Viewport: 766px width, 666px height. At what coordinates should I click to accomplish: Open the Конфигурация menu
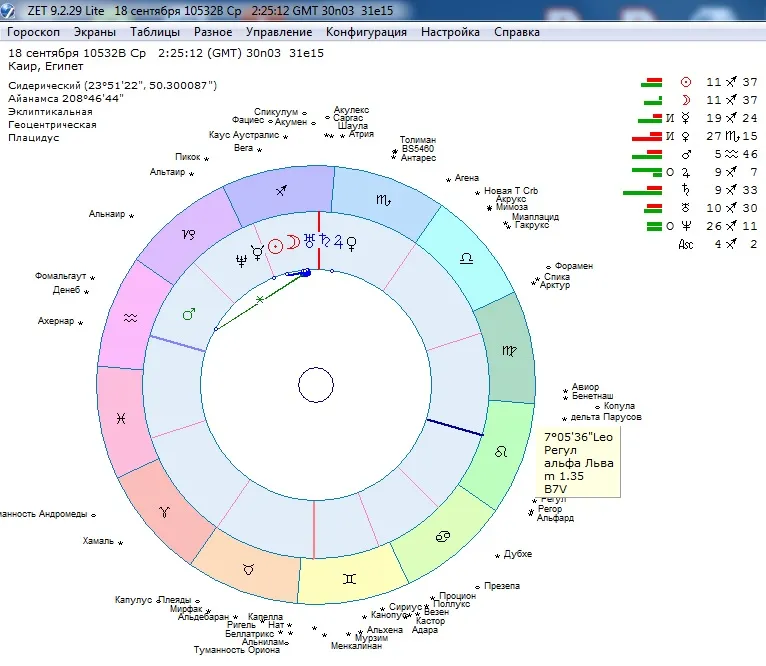(x=366, y=32)
